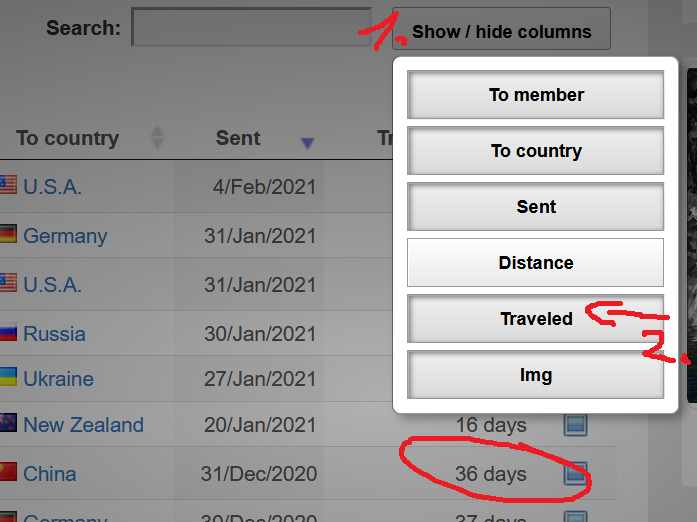Viewport: 697px width, 522px height.
Task: Toggle the Traveled column visibility
Action: click(536, 319)
